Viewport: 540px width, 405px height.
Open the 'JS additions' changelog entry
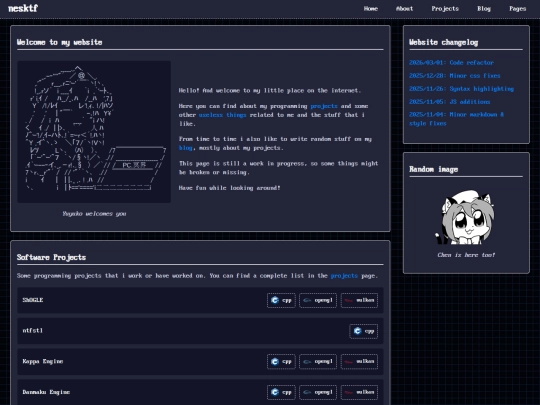click(x=449, y=102)
